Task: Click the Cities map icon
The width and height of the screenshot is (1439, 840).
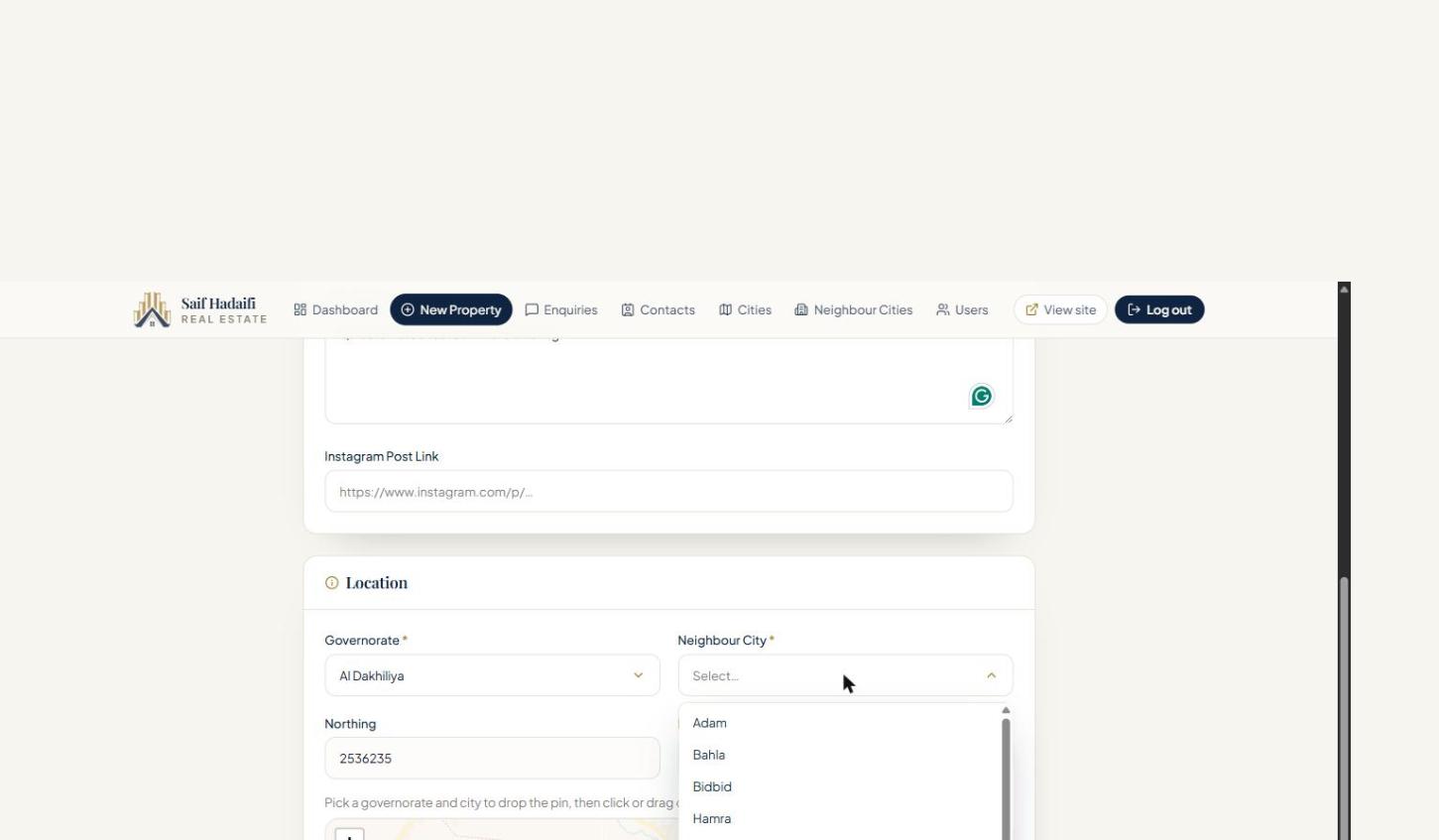Action: (725, 309)
